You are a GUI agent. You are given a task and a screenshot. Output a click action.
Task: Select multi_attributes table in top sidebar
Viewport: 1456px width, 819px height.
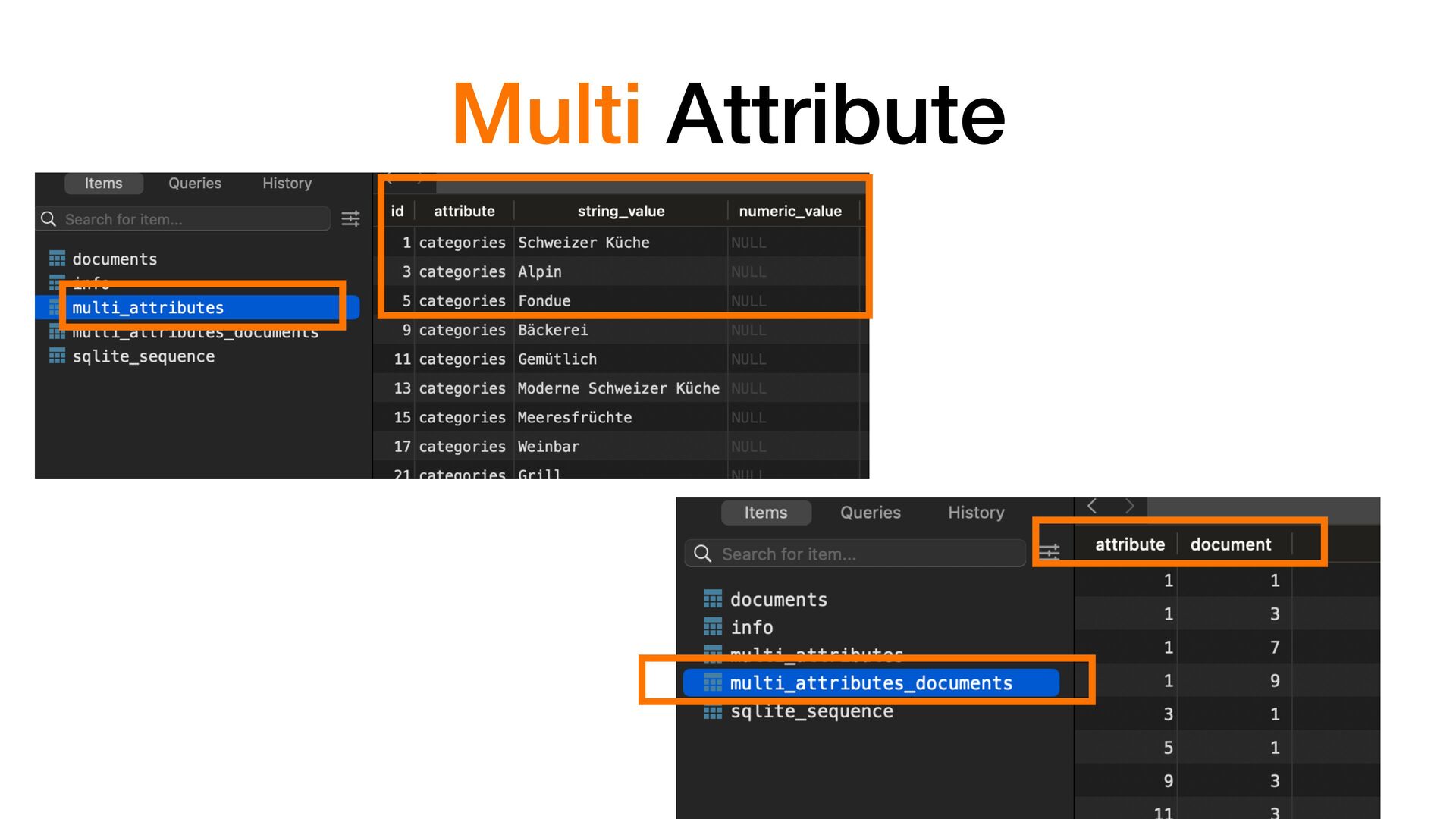148,308
